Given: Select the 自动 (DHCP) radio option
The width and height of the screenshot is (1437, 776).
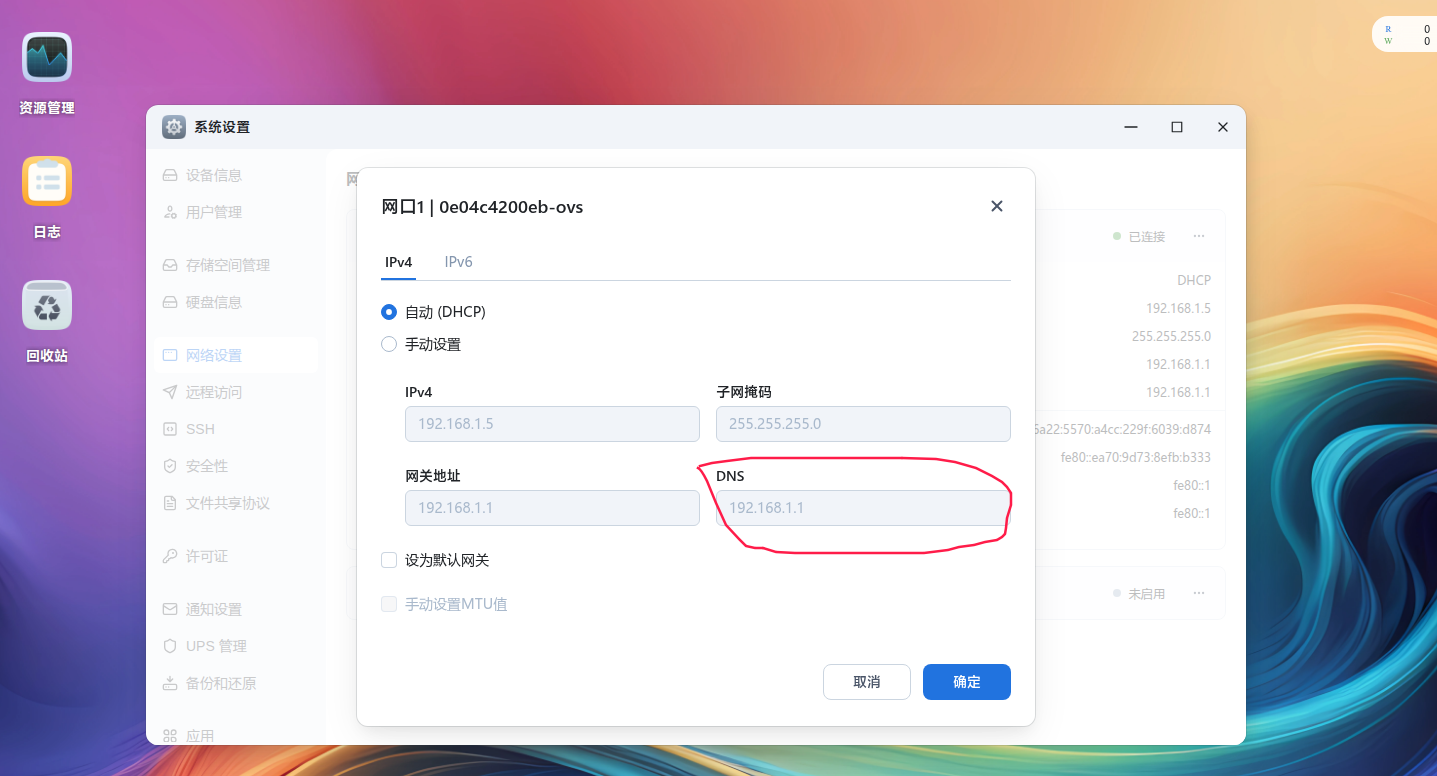Looking at the screenshot, I should click(389, 312).
